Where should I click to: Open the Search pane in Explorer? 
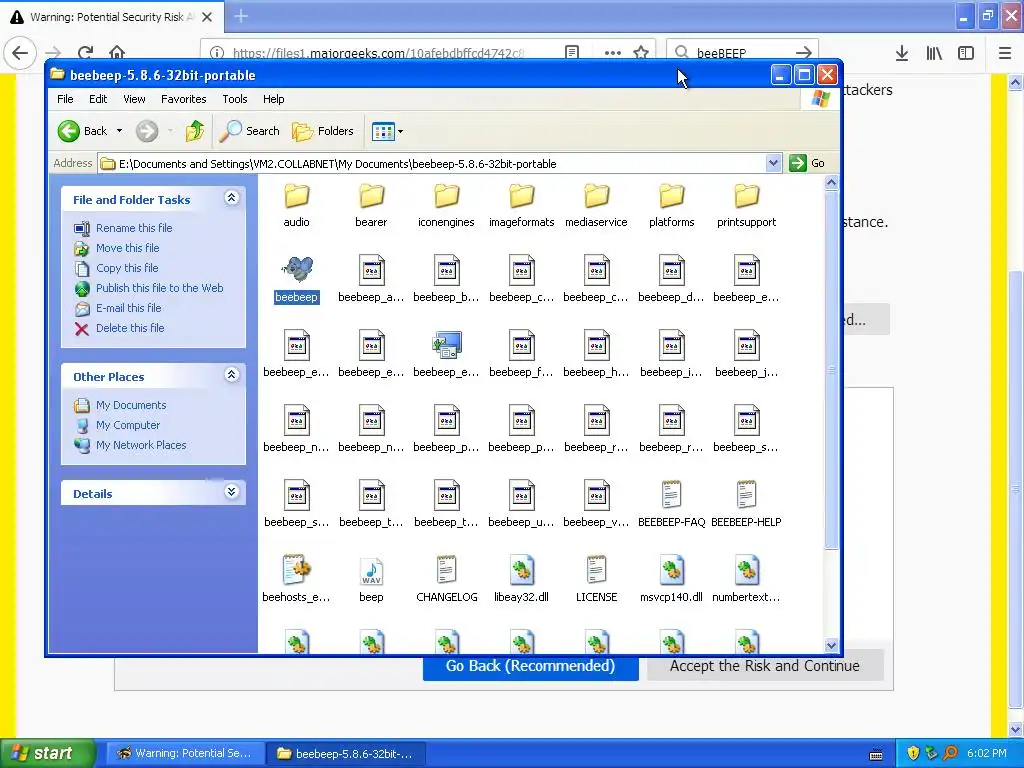pos(249,131)
